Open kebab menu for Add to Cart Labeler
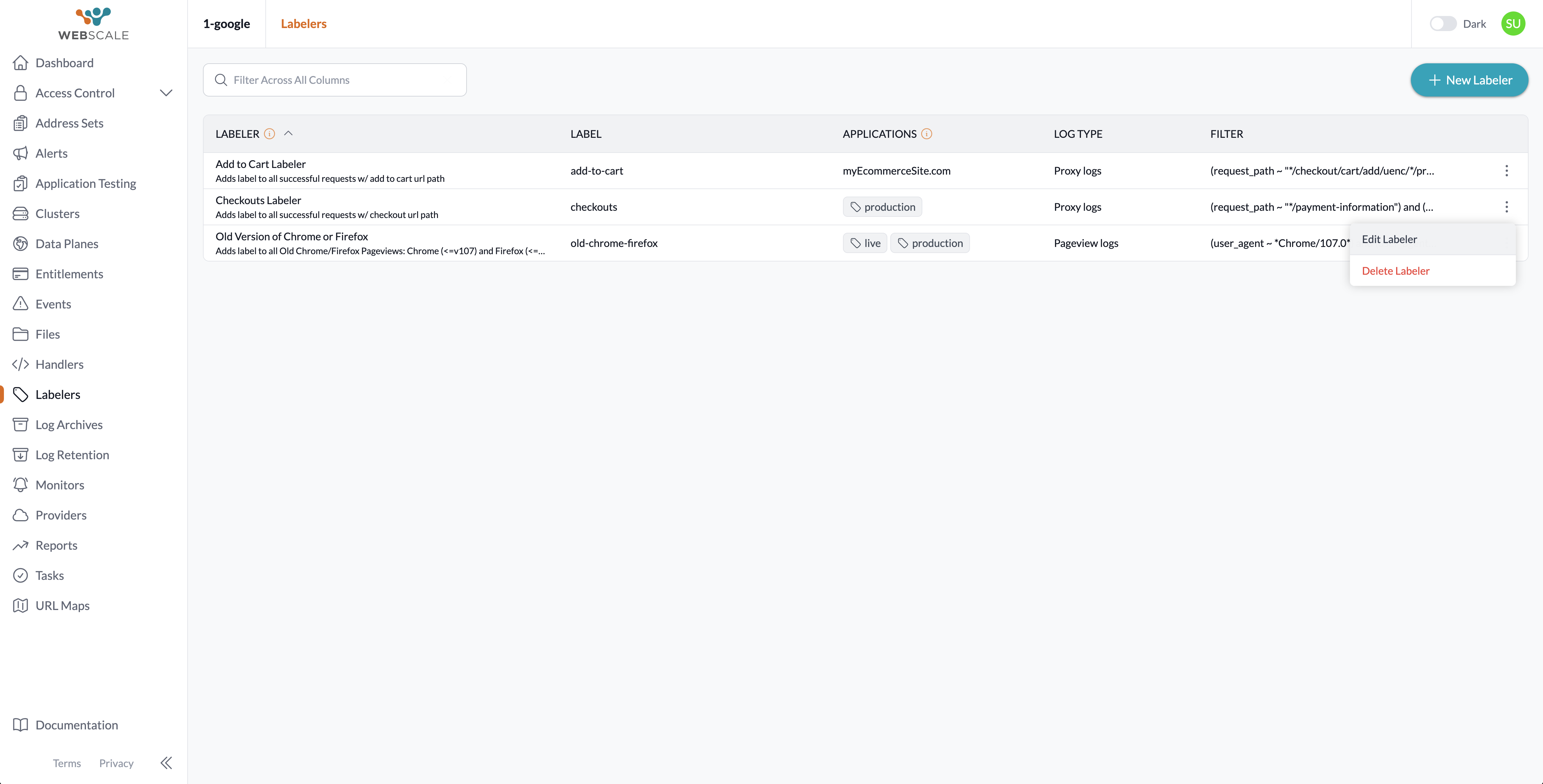Viewport: 1543px width, 784px height. [1507, 171]
